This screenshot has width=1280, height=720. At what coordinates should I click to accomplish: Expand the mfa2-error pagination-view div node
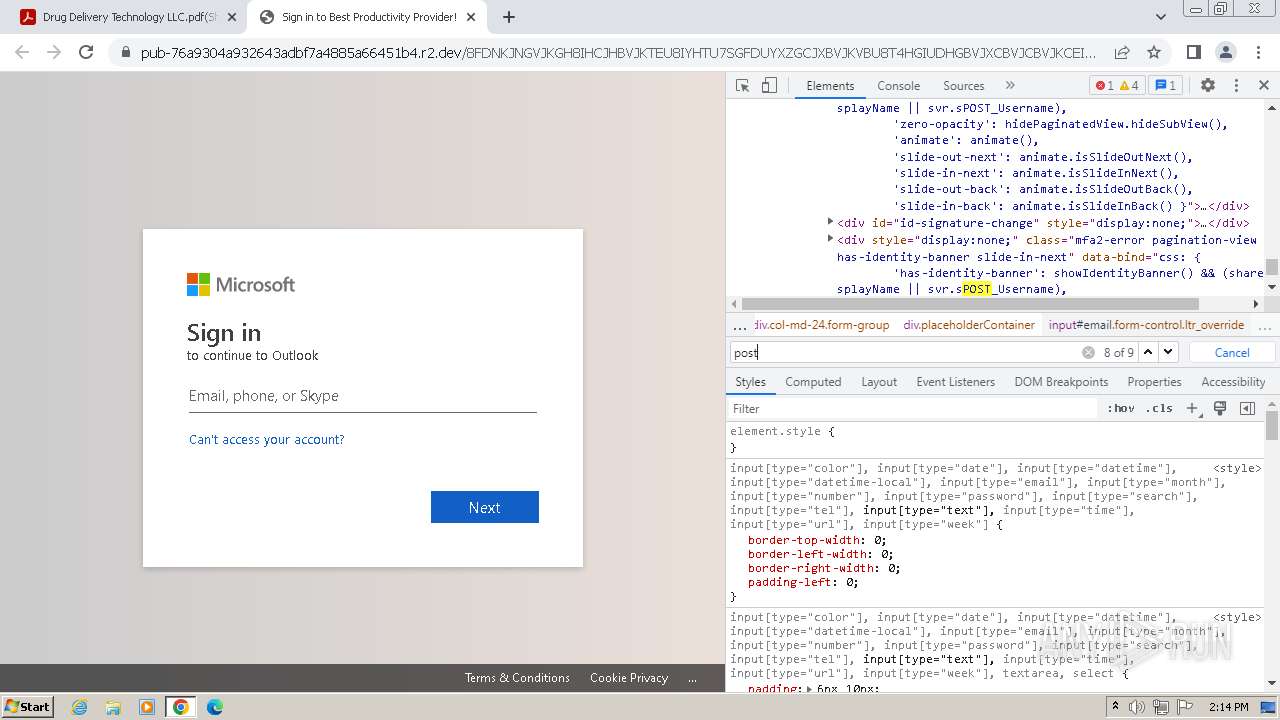click(x=830, y=238)
